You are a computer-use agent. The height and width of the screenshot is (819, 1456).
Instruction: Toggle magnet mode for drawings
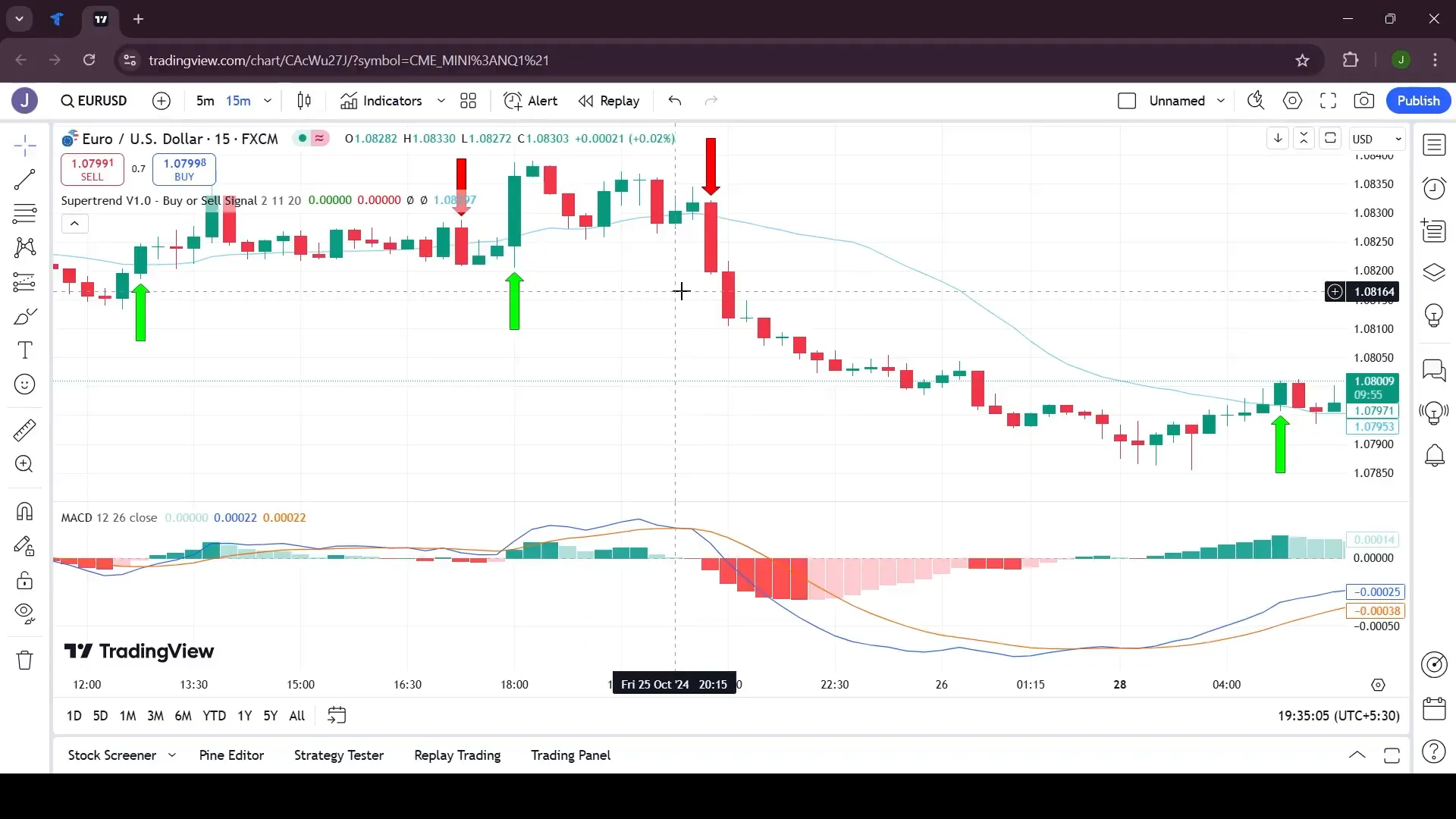coord(25,512)
